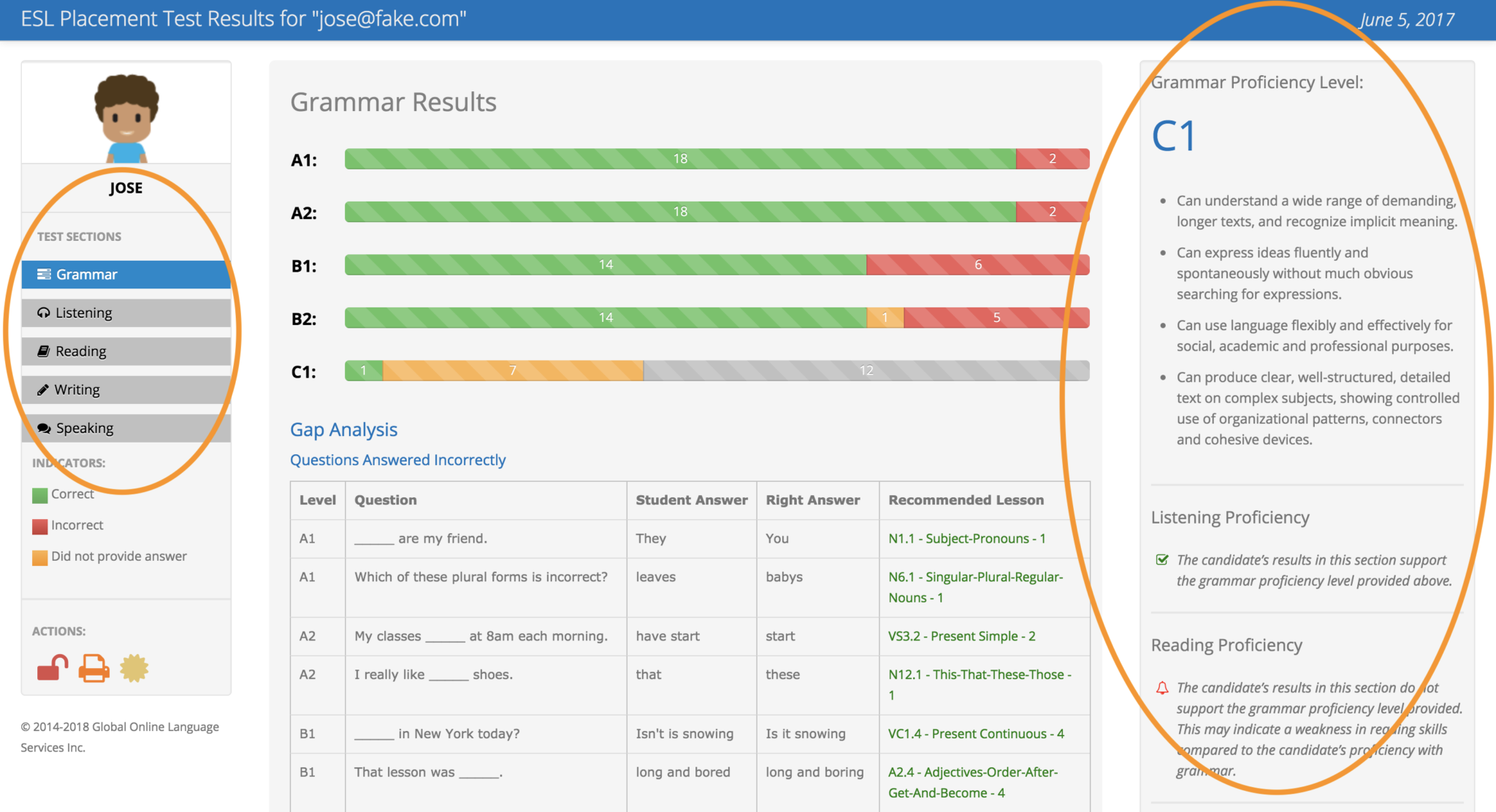Screen dimensions: 1496x812
Task: Click Questions Answered Incorrectly link
Action: click(x=397, y=460)
